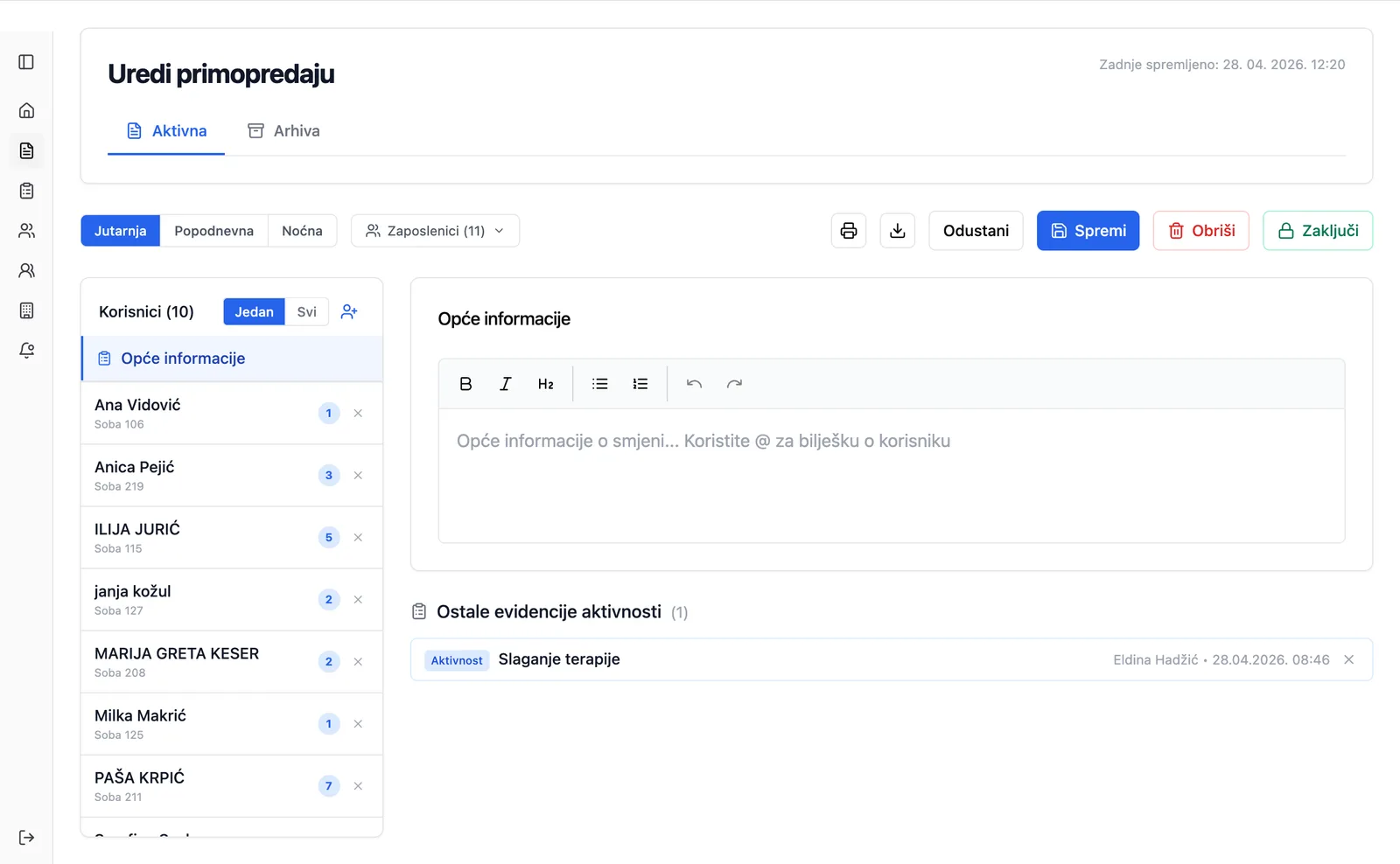Click the logout icon at sidebar bottom

pyautogui.click(x=26, y=838)
